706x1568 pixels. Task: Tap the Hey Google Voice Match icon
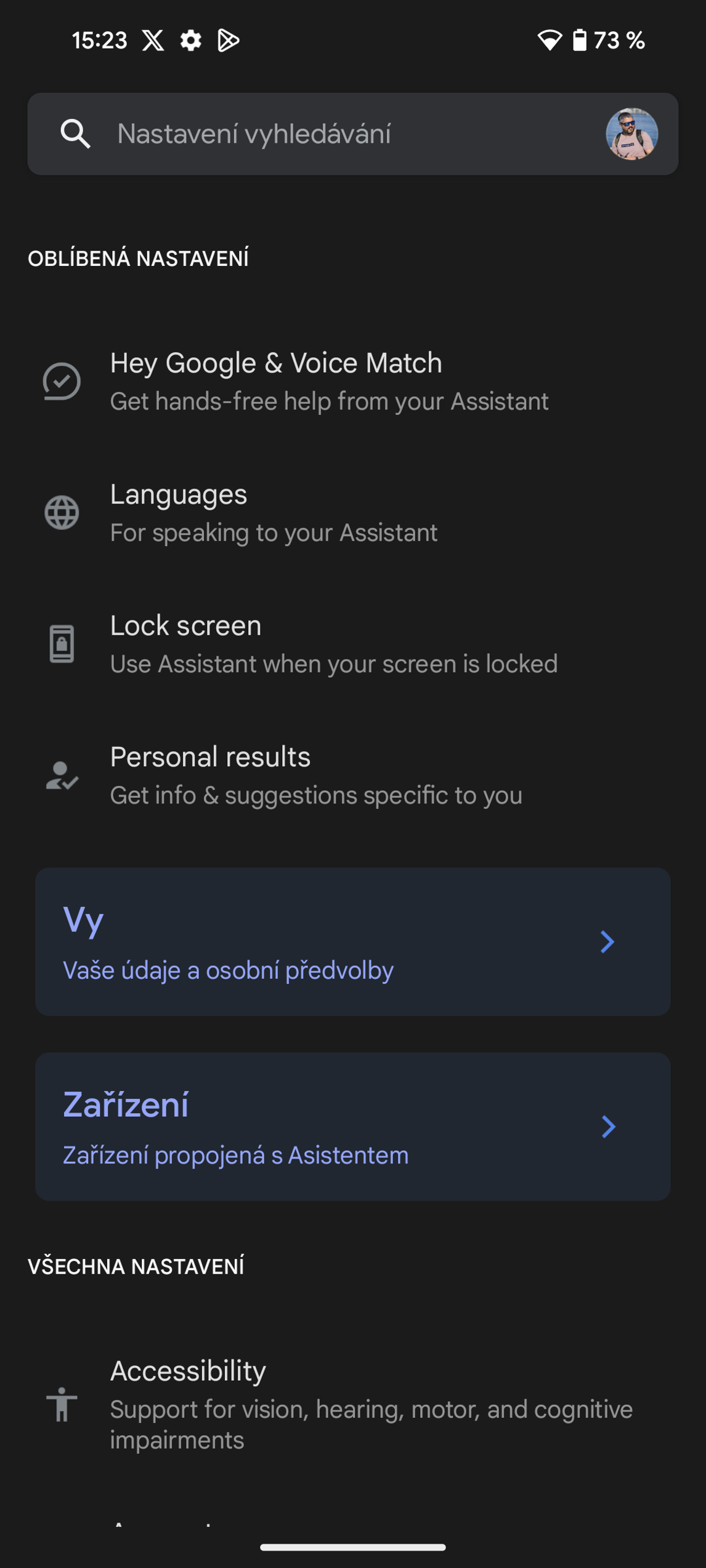[x=62, y=382]
